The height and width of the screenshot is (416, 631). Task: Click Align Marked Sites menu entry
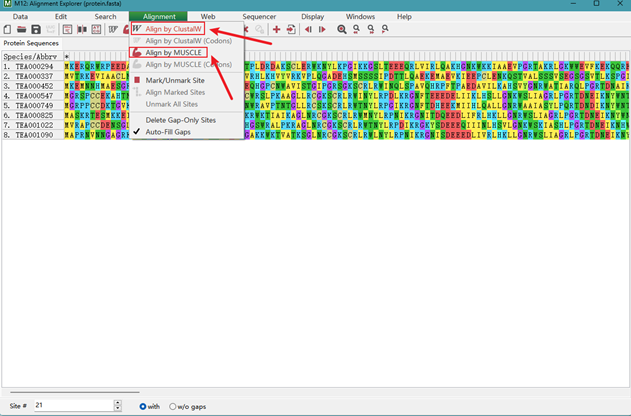[x=175, y=92]
